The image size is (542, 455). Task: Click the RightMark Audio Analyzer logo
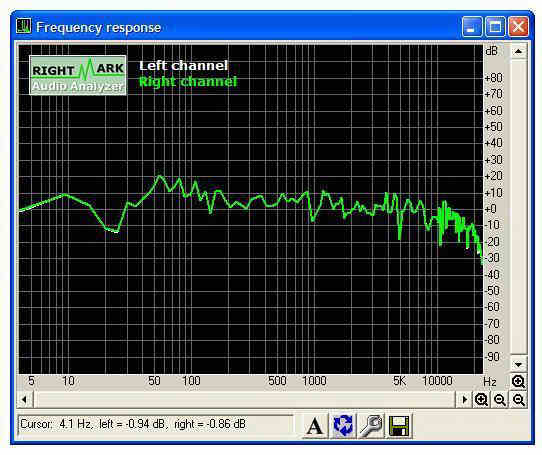point(78,75)
